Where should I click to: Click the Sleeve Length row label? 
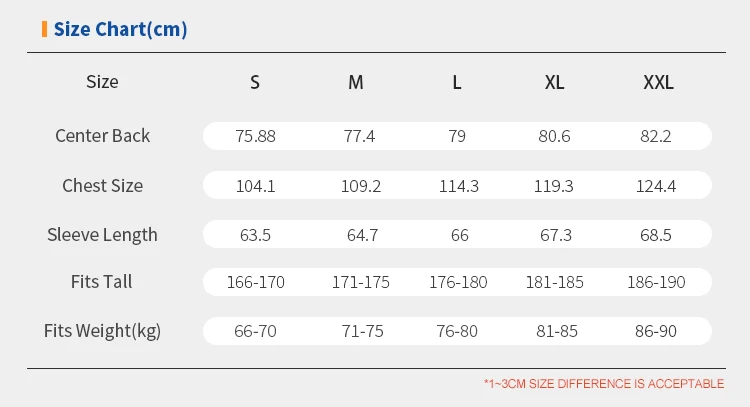point(102,235)
